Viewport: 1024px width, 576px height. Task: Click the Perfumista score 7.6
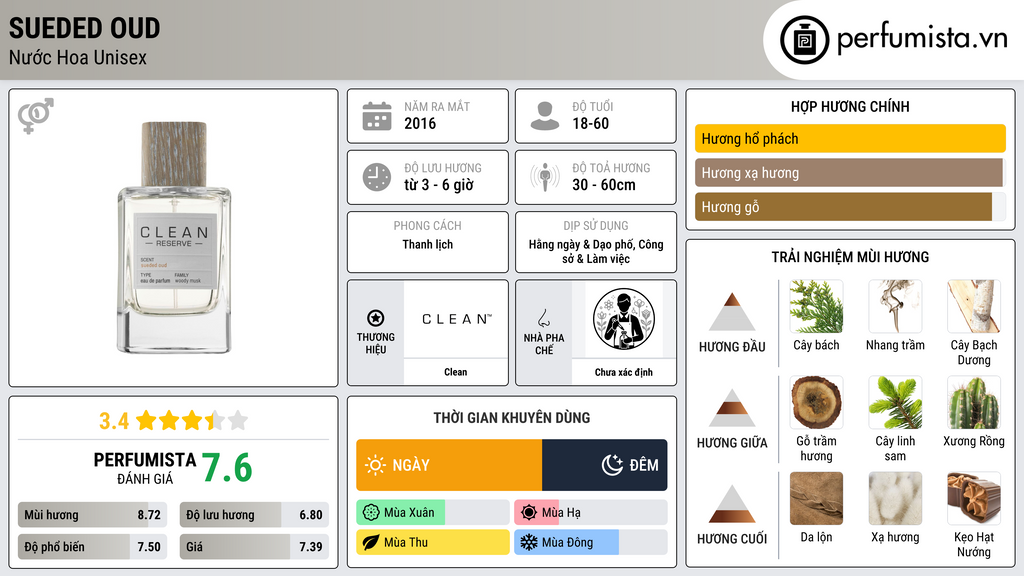(x=227, y=468)
